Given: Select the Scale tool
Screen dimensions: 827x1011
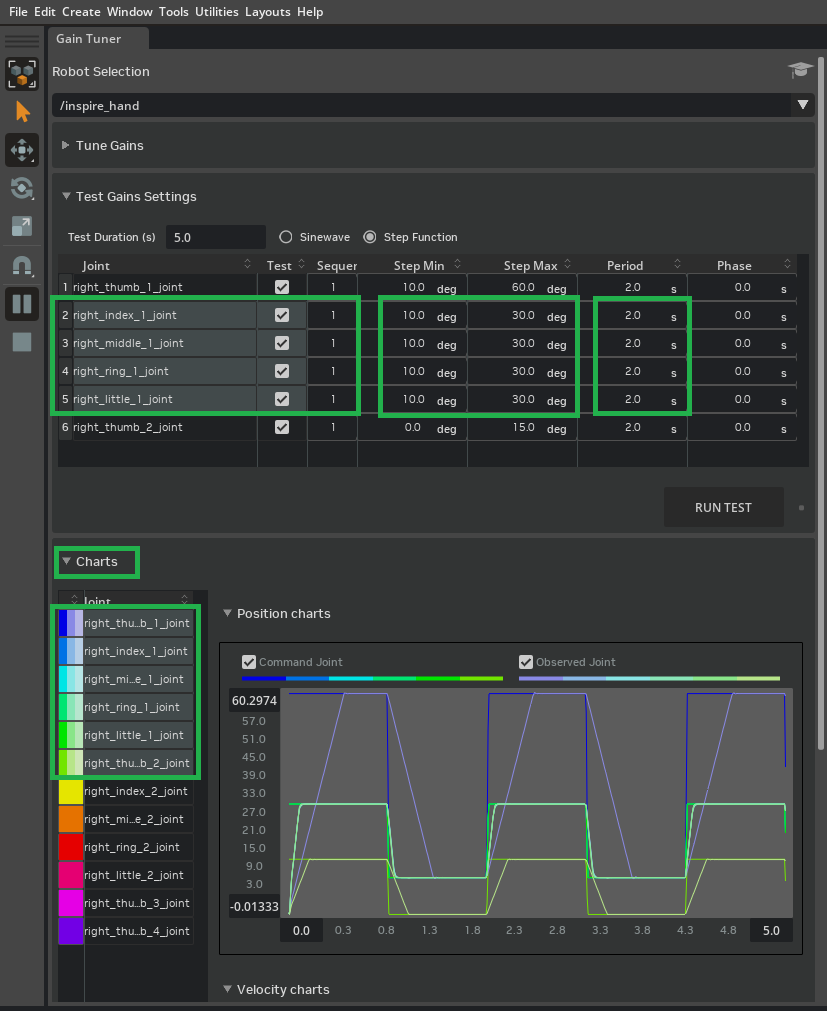Looking at the screenshot, I should coord(21,226).
